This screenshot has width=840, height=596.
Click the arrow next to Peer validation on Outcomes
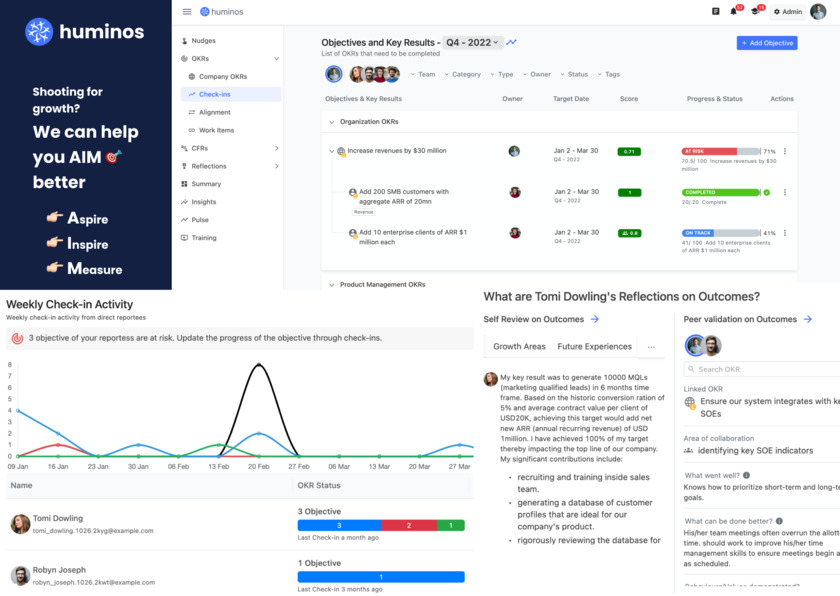pyautogui.click(x=808, y=319)
